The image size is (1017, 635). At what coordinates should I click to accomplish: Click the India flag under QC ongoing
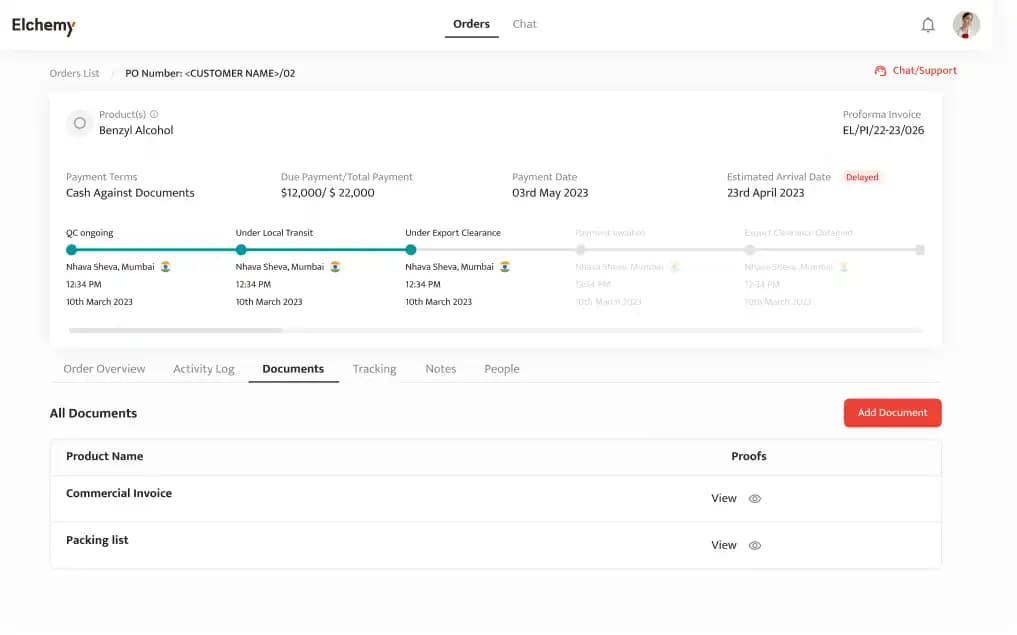click(x=165, y=267)
